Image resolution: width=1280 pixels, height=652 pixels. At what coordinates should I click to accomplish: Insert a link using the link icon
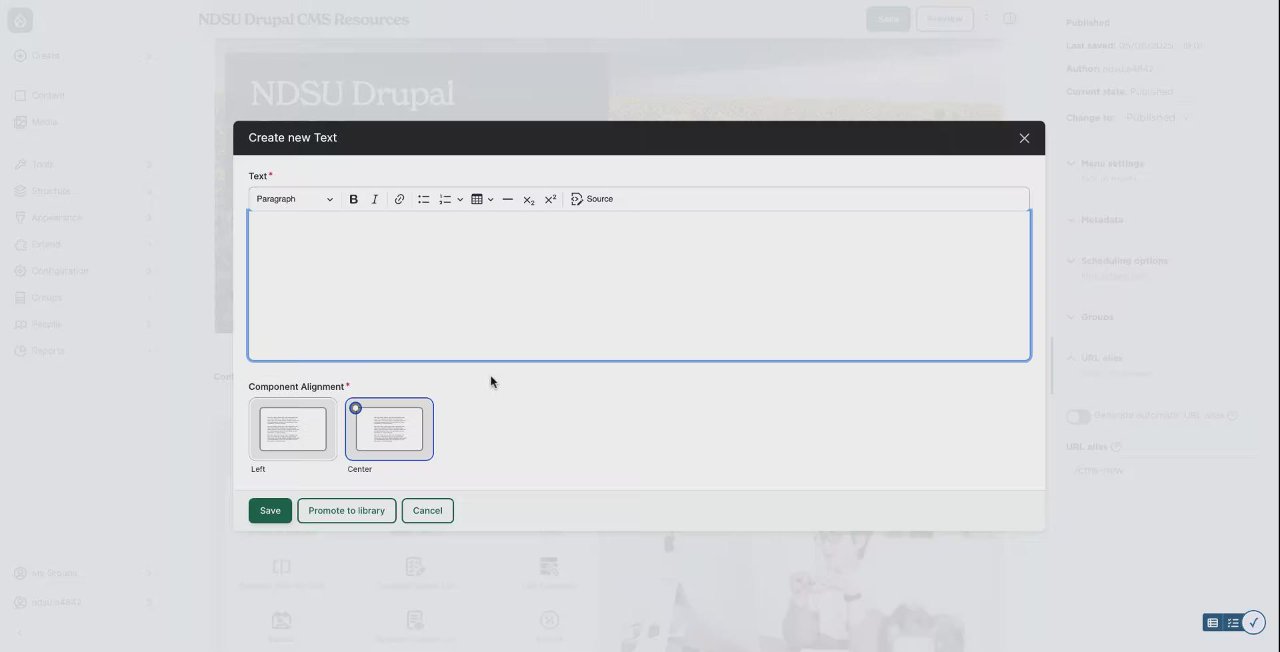[399, 199]
